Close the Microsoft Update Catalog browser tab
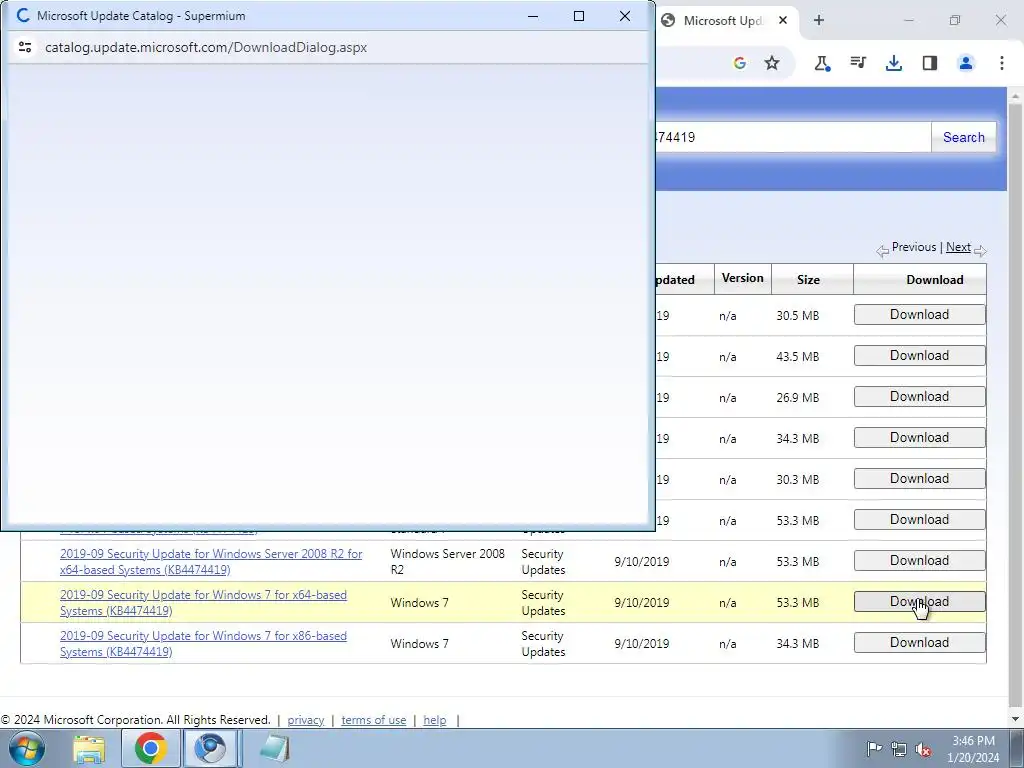The image size is (1024, 768). pyautogui.click(x=783, y=20)
